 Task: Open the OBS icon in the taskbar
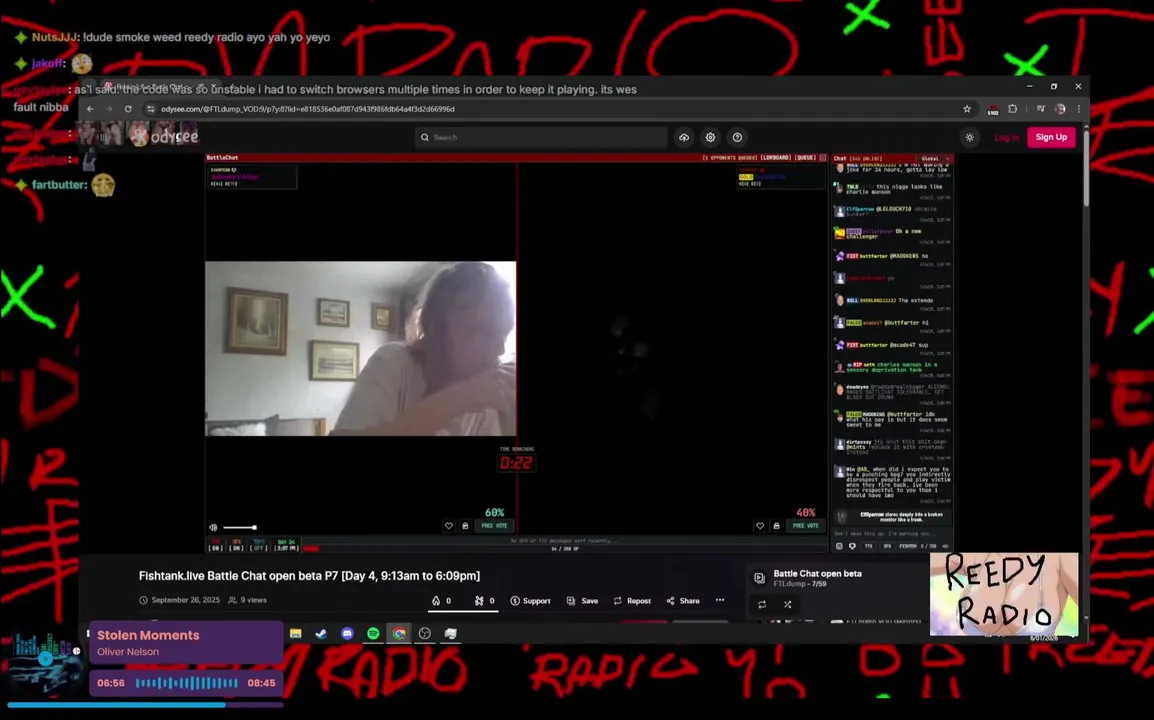(425, 634)
